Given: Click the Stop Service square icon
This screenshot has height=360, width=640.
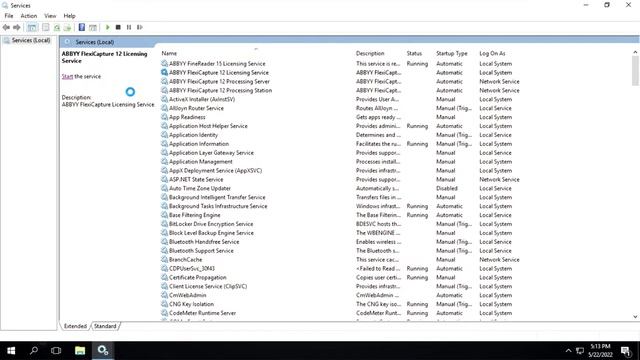Looking at the screenshot, I should coord(118,27).
